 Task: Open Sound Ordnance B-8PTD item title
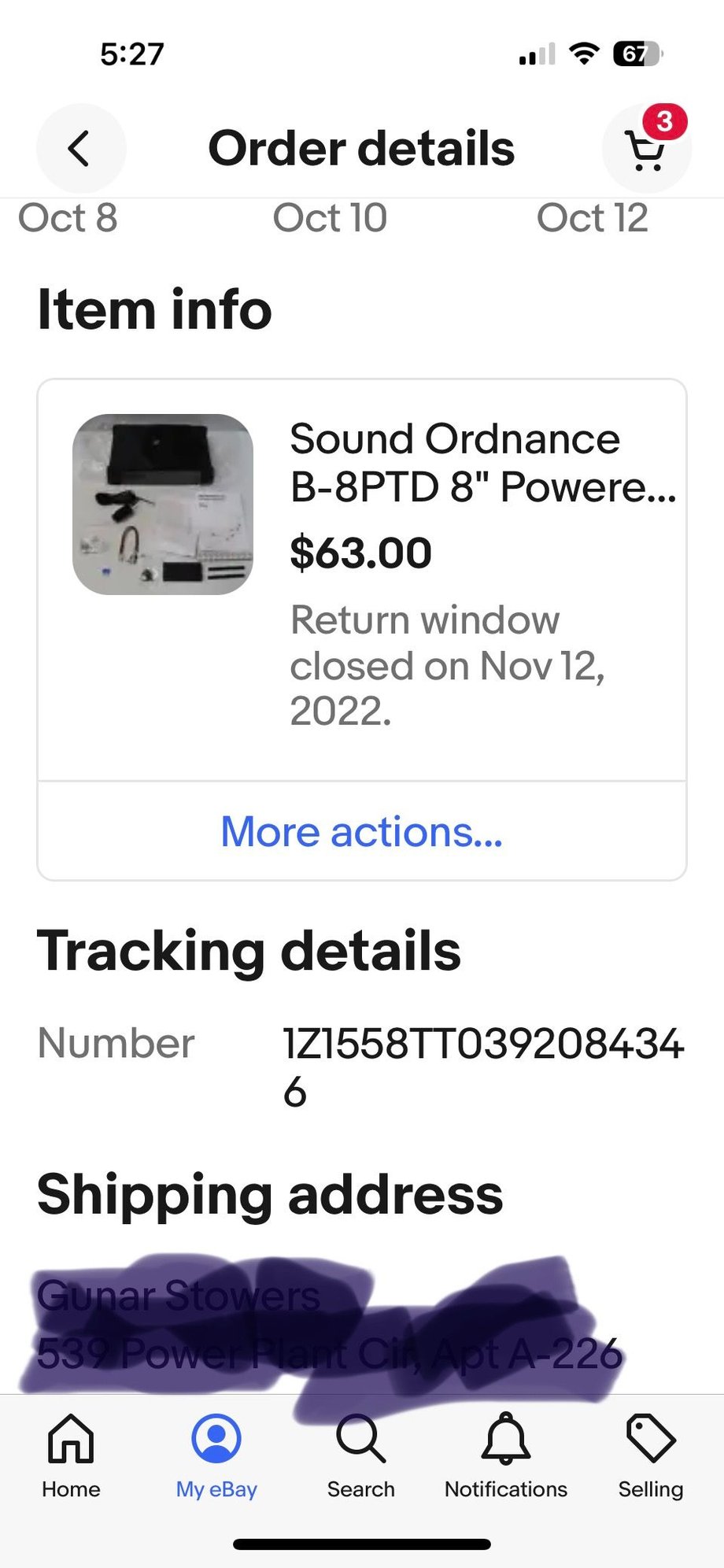[x=482, y=462]
